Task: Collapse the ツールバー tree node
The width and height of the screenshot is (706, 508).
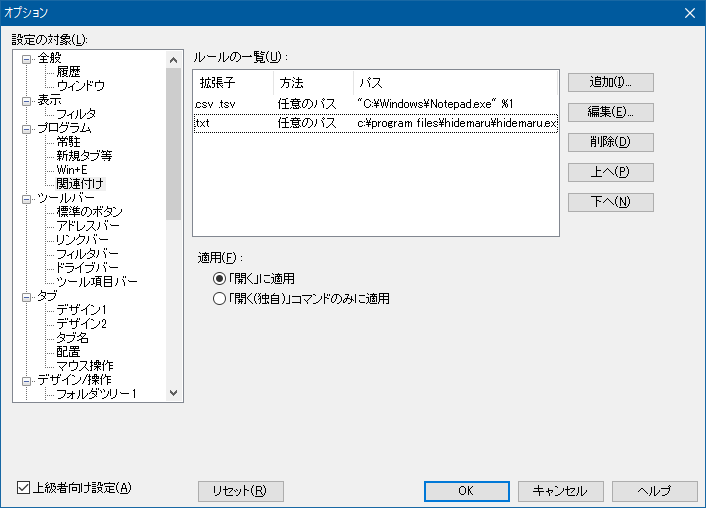Action: (26, 199)
